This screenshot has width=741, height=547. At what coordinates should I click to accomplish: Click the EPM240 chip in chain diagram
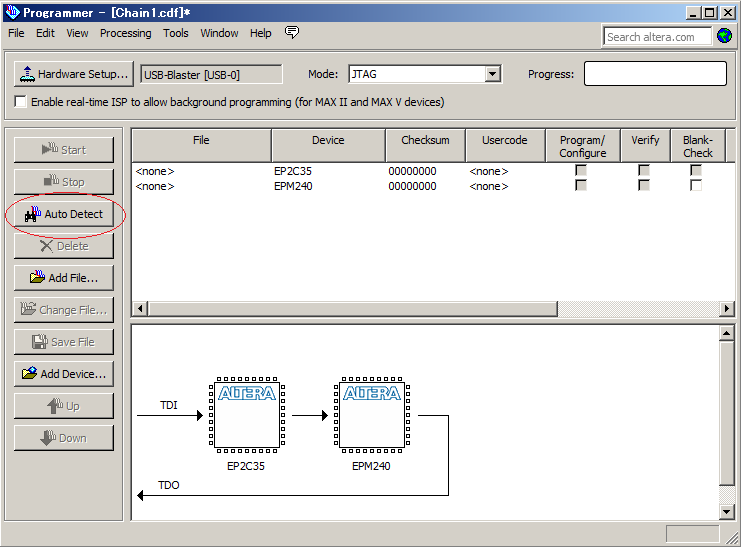(x=371, y=415)
